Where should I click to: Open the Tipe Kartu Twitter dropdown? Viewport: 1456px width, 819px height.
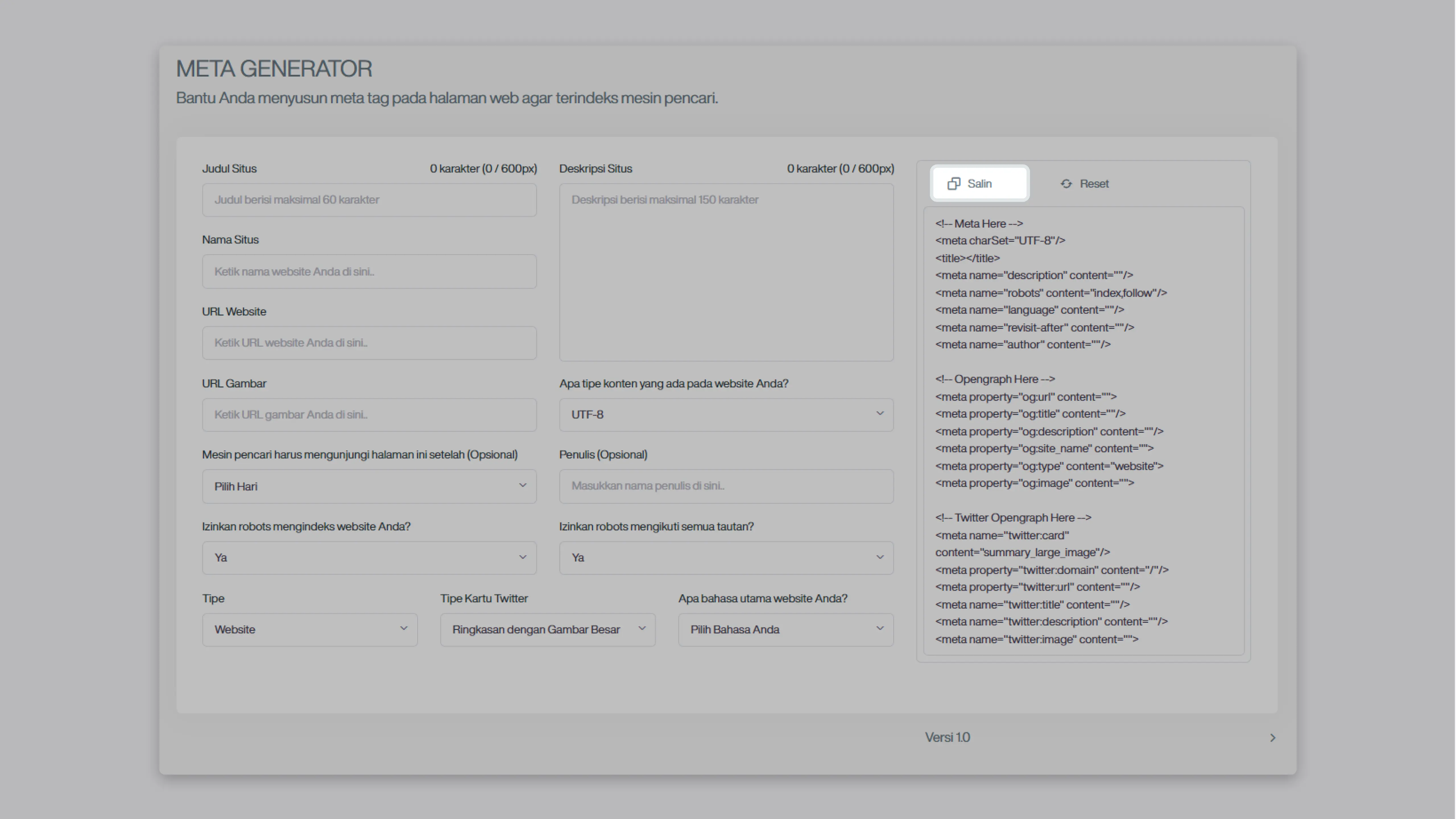click(x=547, y=629)
